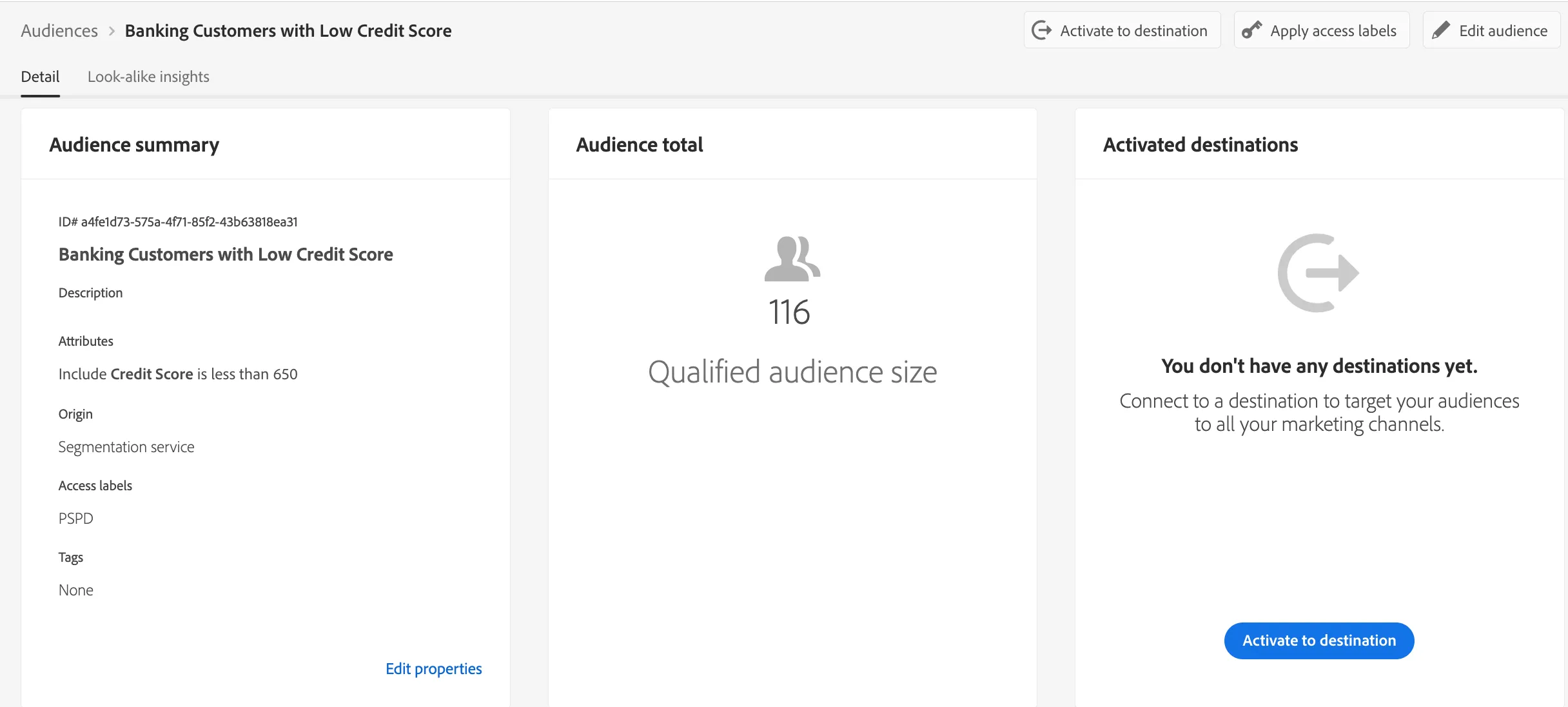
Task: Click the Attributes label
Action: click(86, 341)
